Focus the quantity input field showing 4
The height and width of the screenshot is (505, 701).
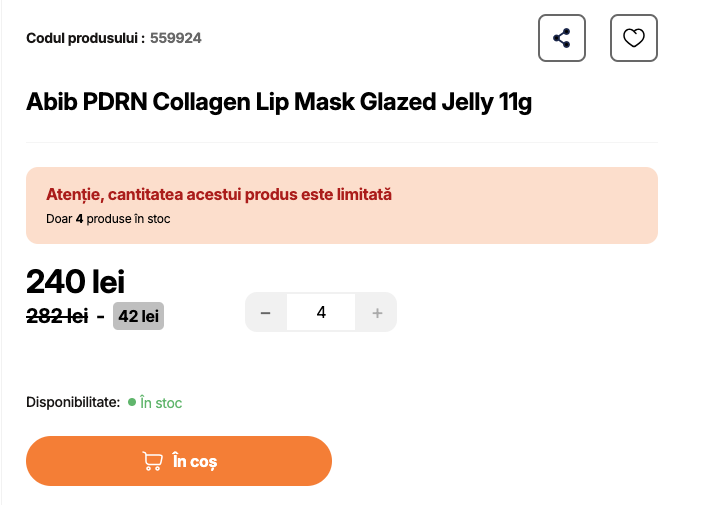321,312
